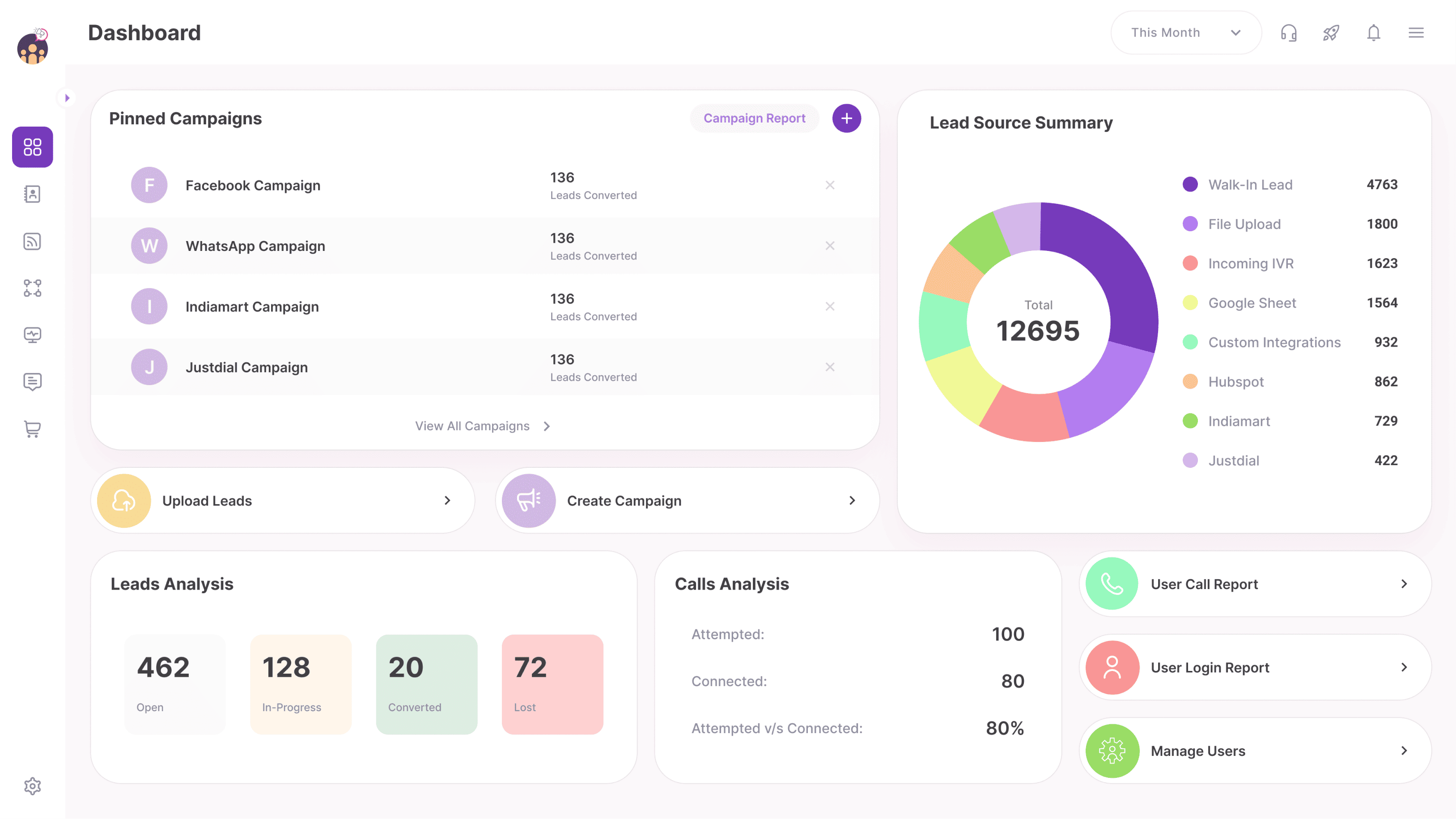Unpin the Facebook Campaign
The height and width of the screenshot is (819, 1456).
[x=830, y=185]
